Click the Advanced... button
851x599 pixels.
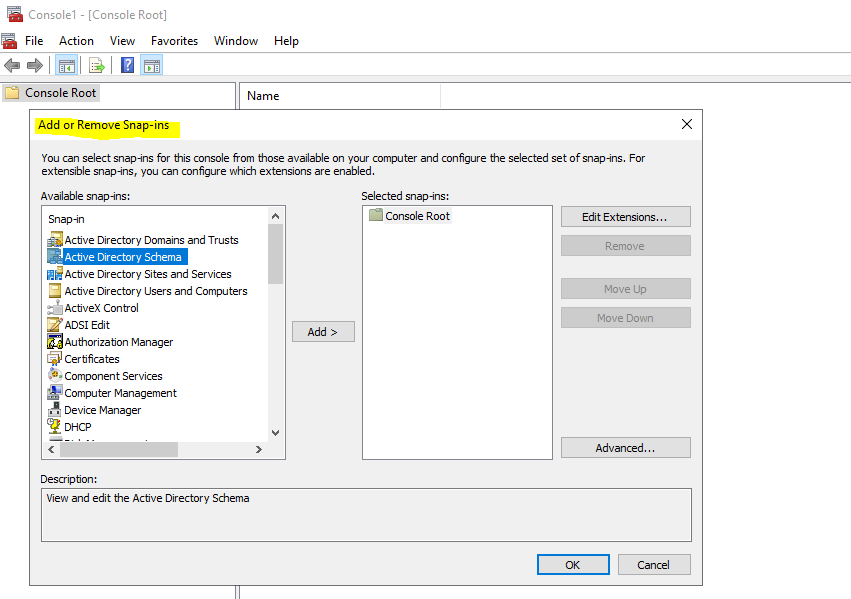pyautogui.click(x=626, y=448)
